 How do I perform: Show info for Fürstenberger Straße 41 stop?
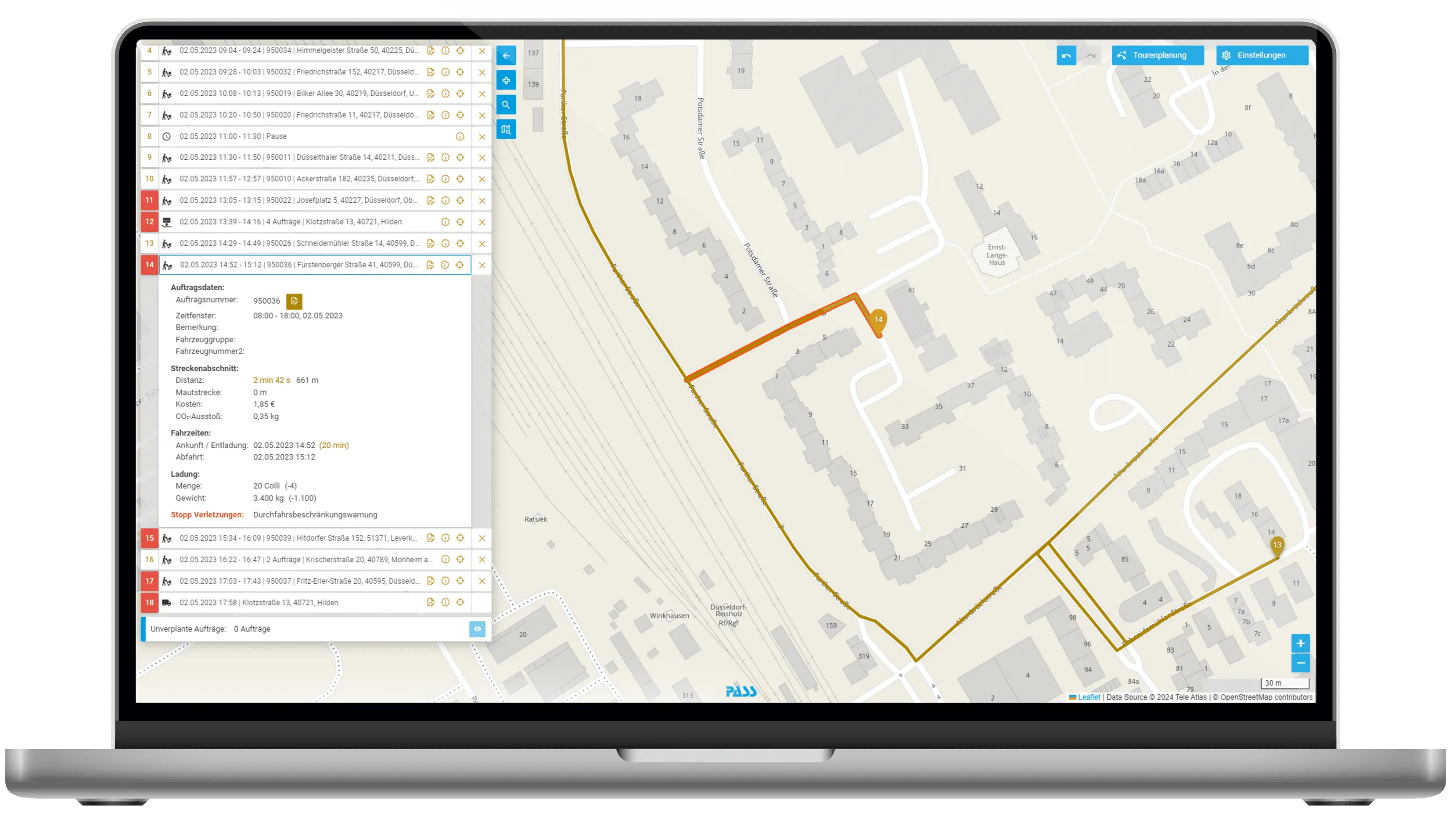point(445,265)
